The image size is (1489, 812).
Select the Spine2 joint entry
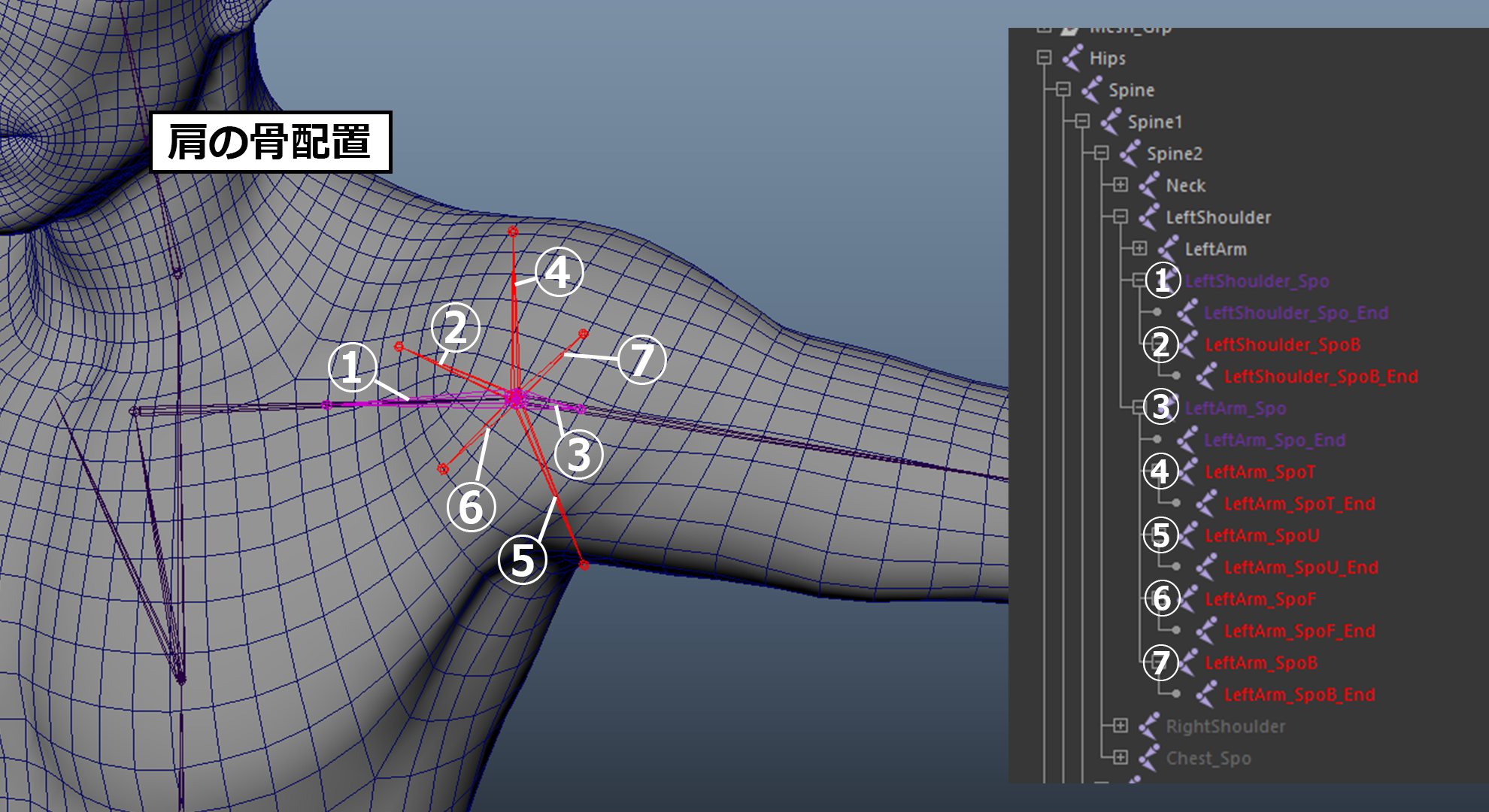click(1174, 154)
